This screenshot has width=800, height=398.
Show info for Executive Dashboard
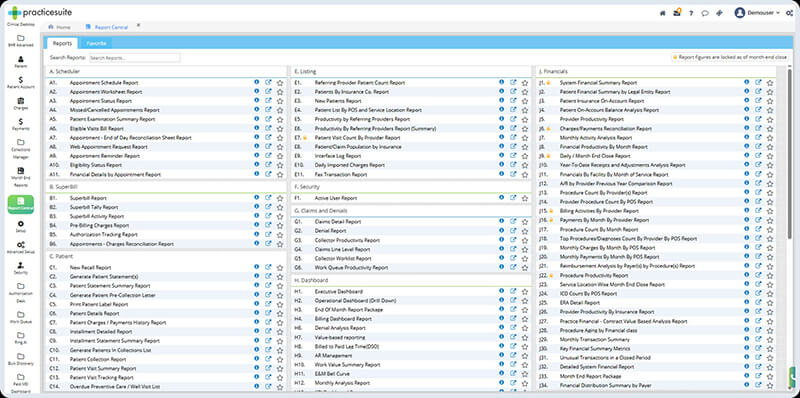pyautogui.click(x=502, y=291)
